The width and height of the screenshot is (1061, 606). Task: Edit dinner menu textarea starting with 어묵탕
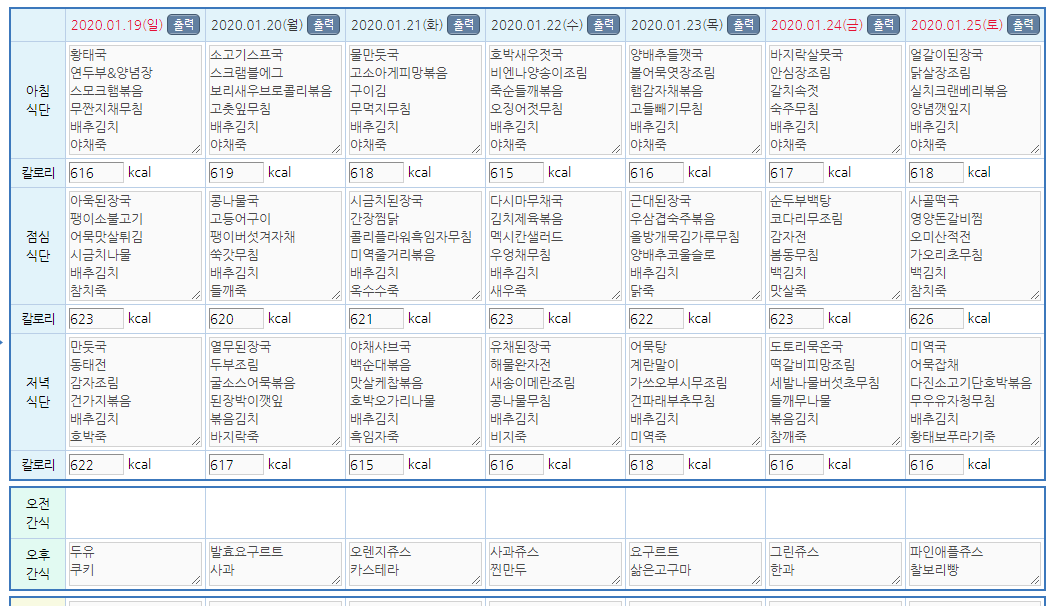695,391
